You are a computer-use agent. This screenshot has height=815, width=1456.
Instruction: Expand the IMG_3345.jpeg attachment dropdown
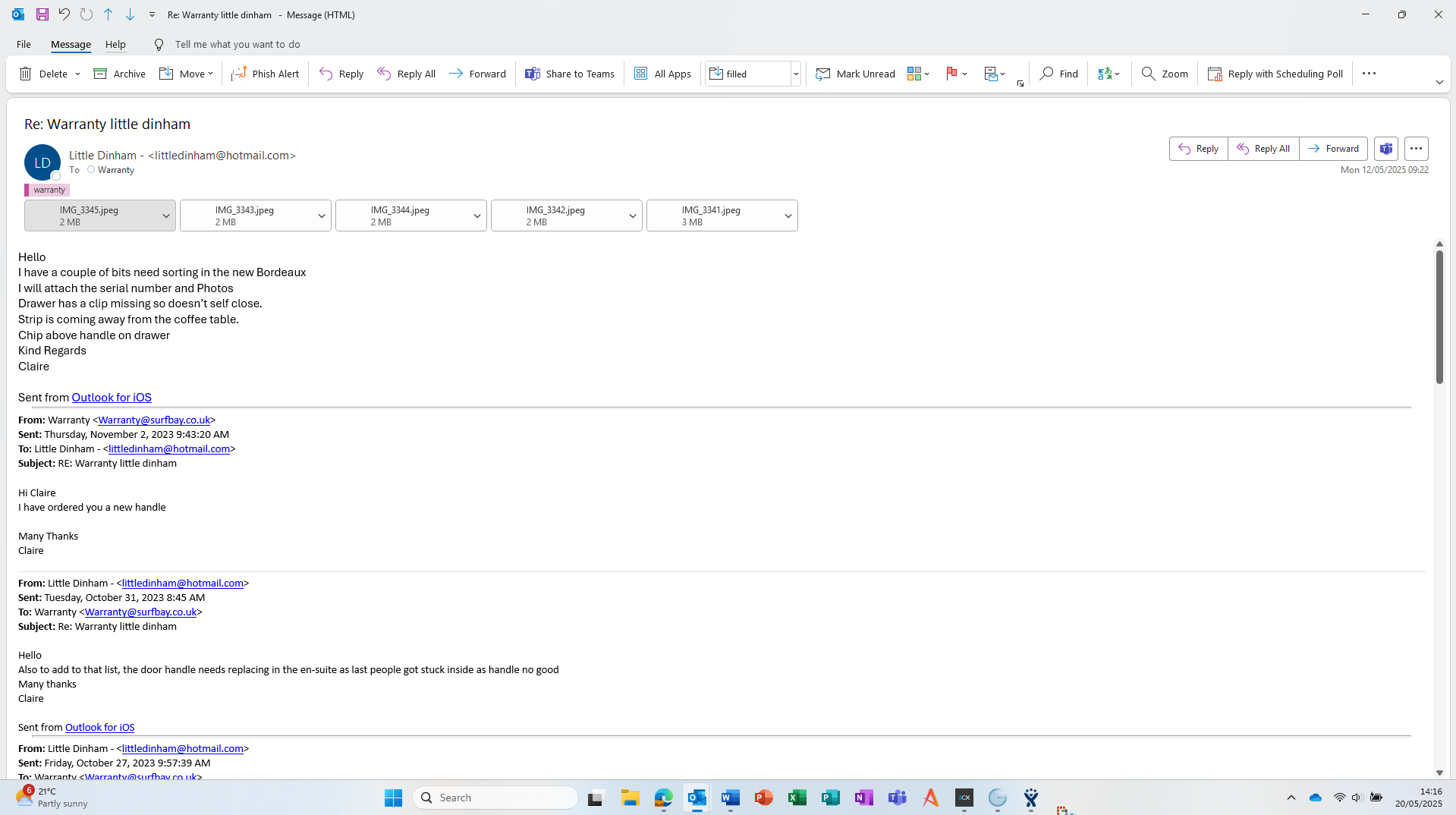coord(165,216)
